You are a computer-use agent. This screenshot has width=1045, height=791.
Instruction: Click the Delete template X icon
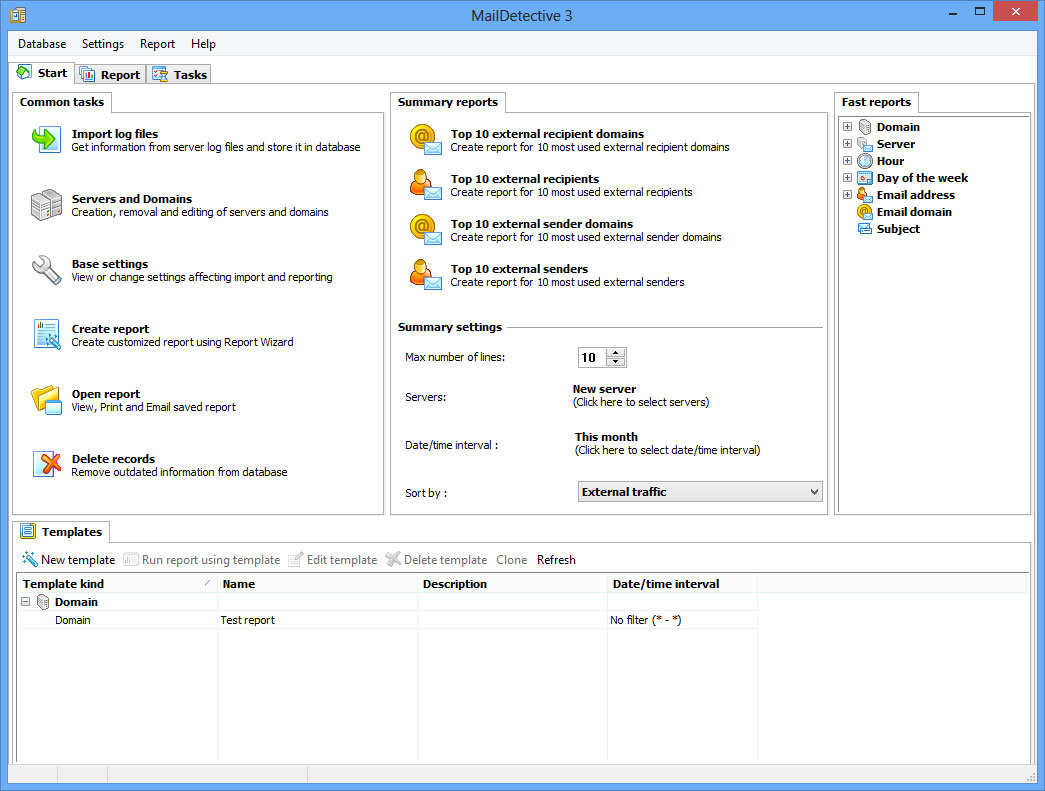click(x=393, y=559)
